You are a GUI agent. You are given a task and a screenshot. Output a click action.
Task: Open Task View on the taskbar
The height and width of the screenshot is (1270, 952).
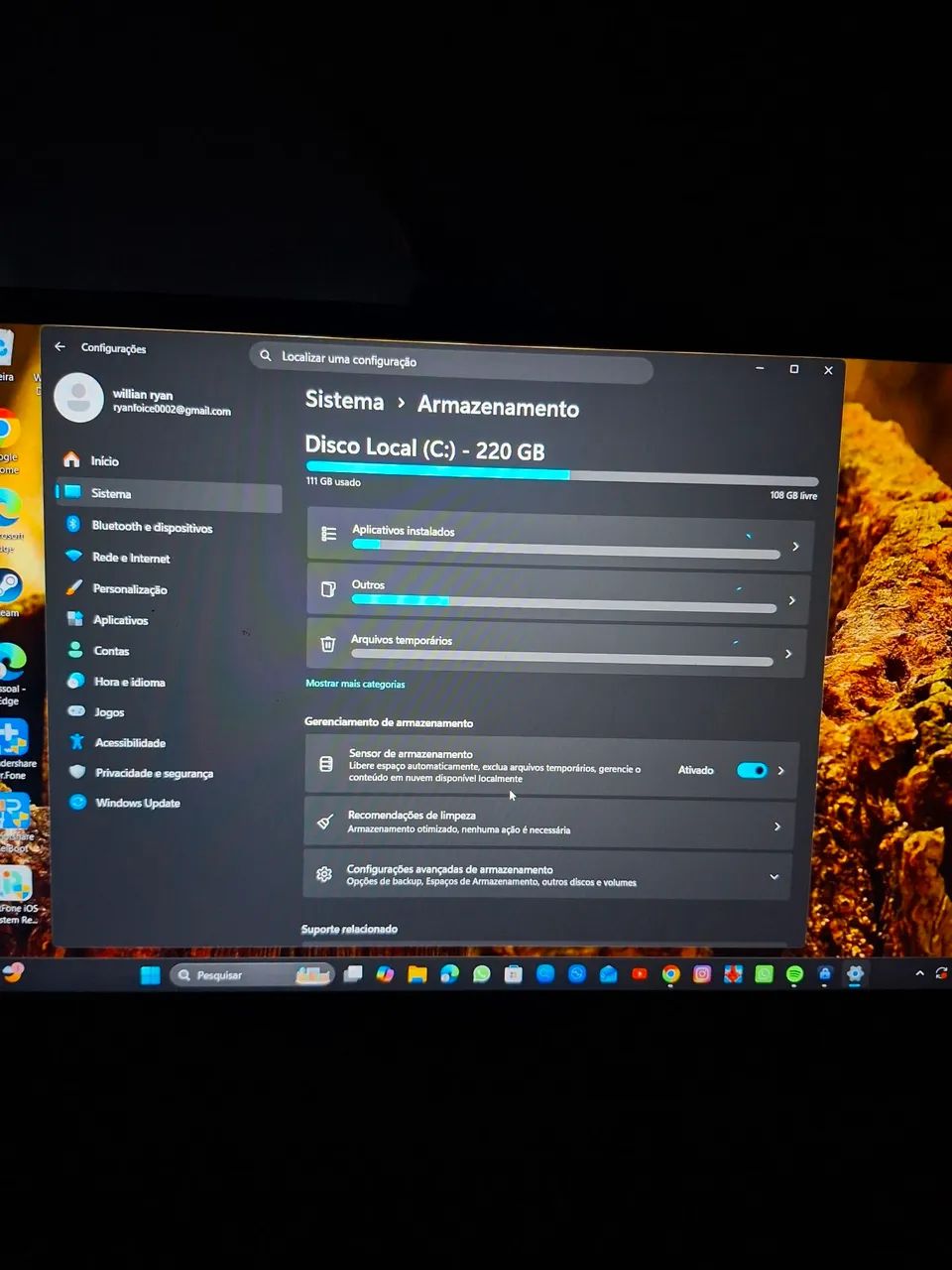tap(353, 974)
